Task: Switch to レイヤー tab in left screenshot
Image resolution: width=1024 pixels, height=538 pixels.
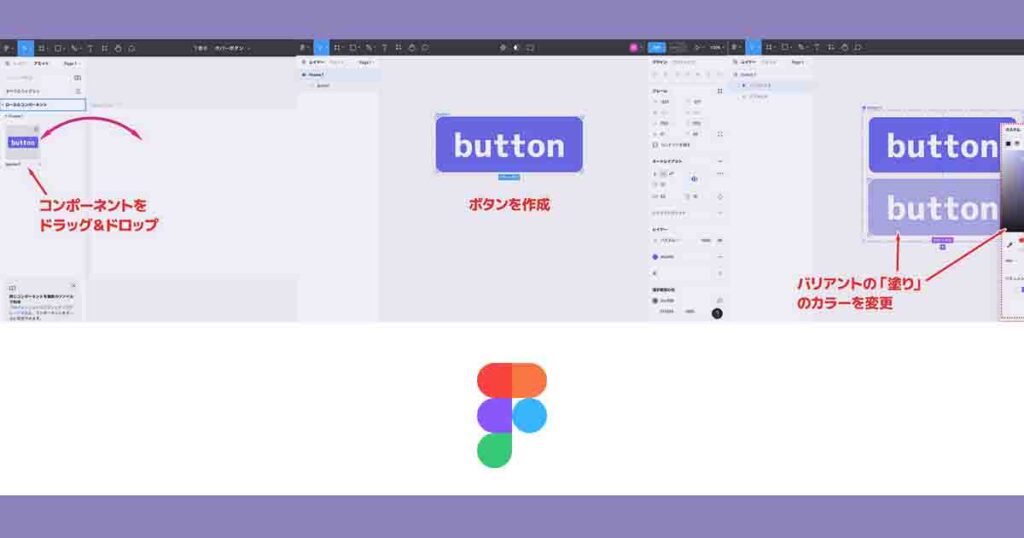Action: (21, 63)
